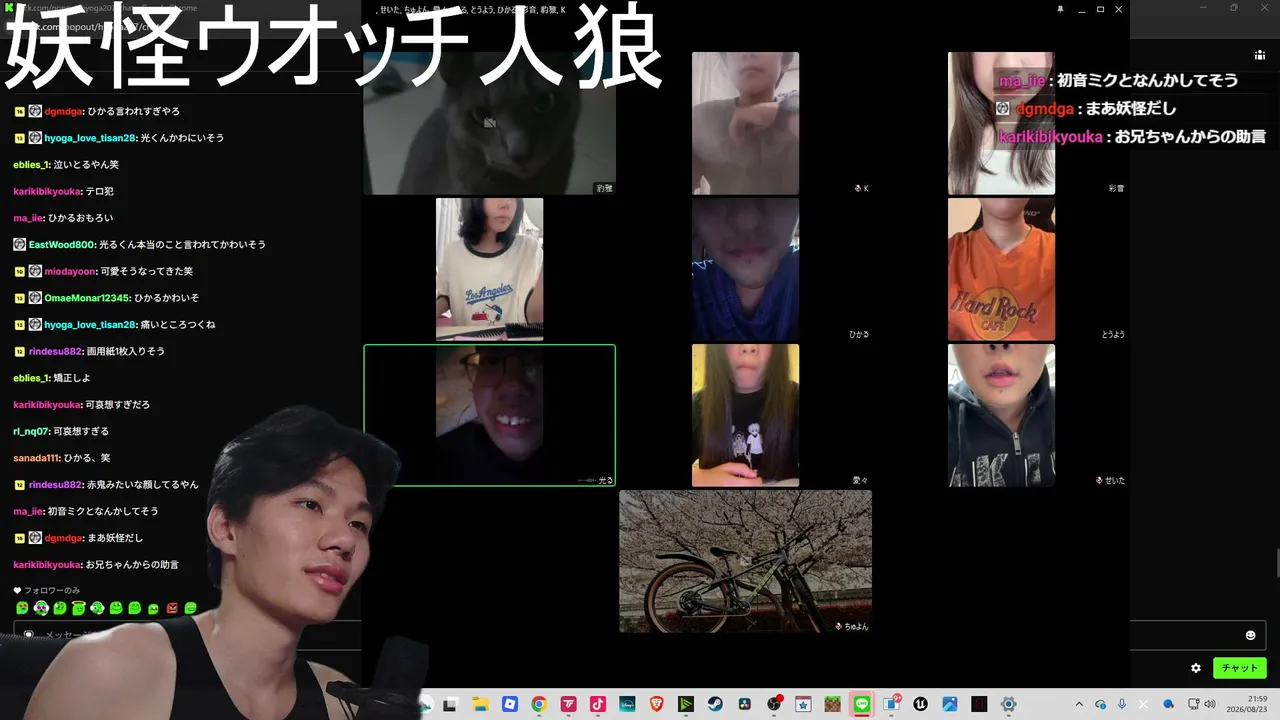
Task: Select the 豹雅 cat video tile
Action: pyautogui.click(x=489, y=123)
